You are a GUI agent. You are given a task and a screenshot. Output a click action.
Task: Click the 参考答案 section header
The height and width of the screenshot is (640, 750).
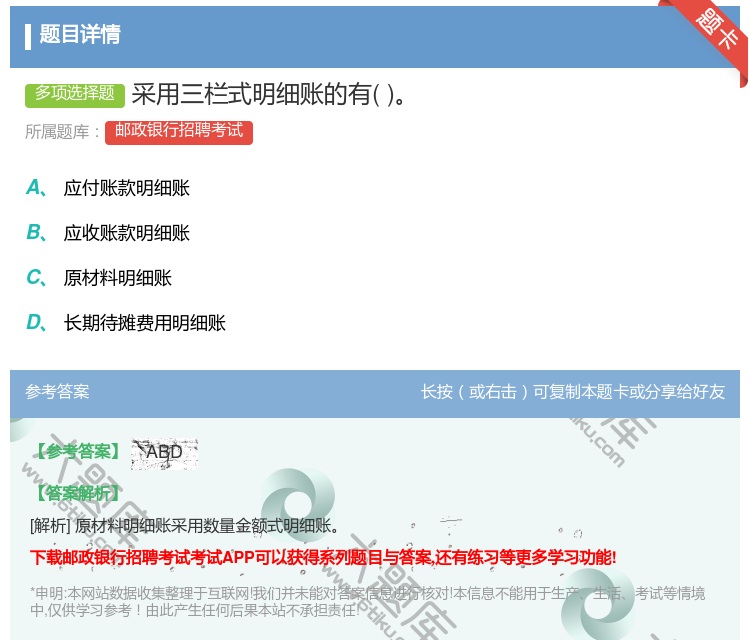click(57, 392)
